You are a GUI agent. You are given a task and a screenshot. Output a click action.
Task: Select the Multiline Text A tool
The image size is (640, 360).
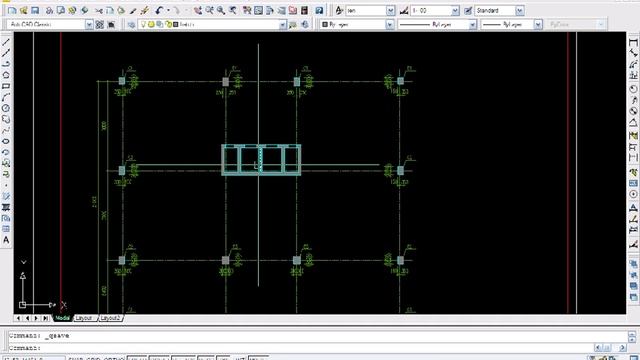6,240
